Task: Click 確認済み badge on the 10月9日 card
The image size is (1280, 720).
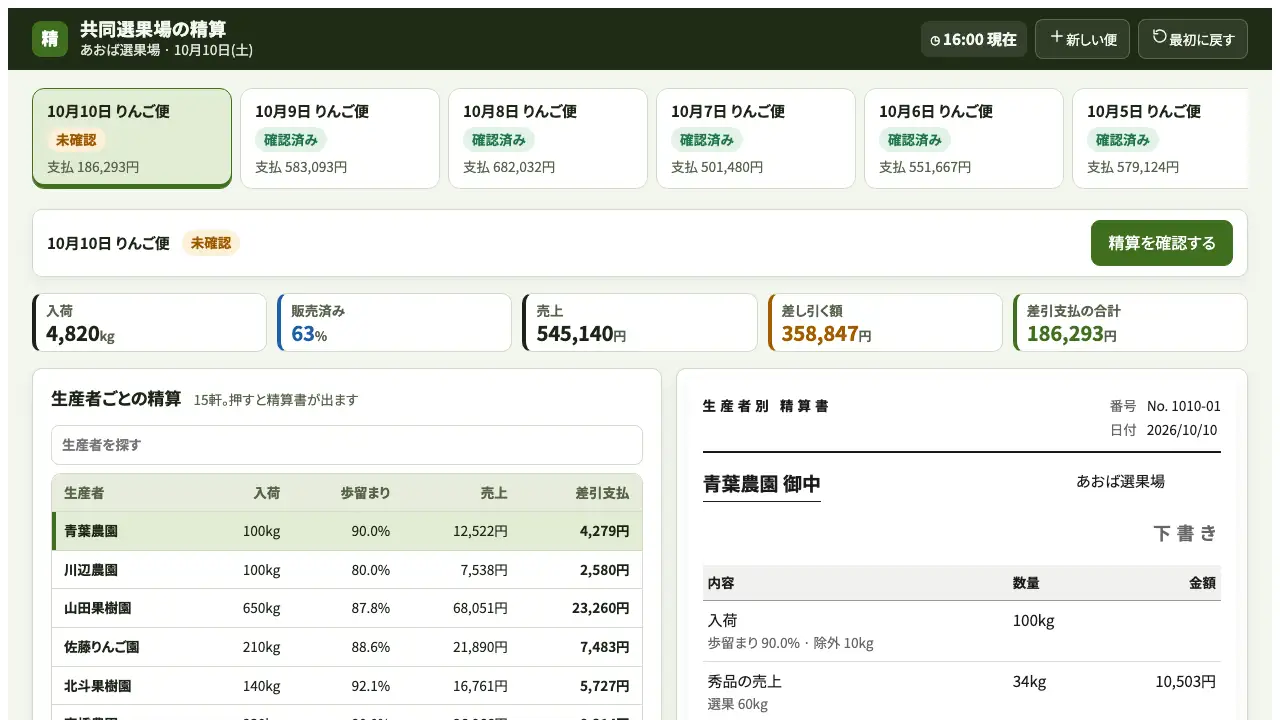Action: point(291,140)
